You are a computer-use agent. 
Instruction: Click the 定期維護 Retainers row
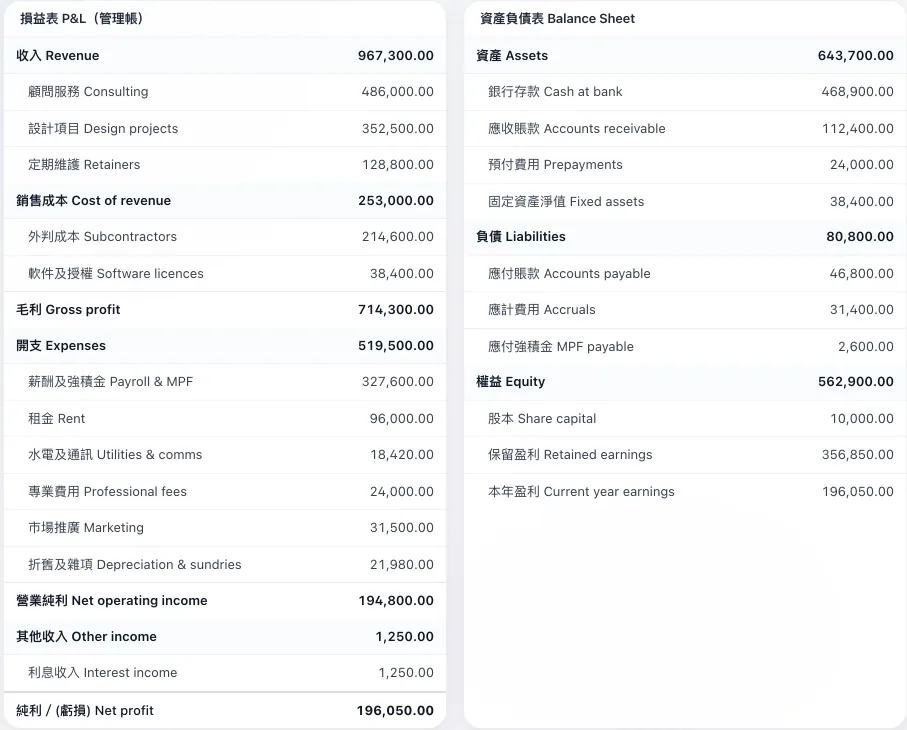[x=225, y=165]
